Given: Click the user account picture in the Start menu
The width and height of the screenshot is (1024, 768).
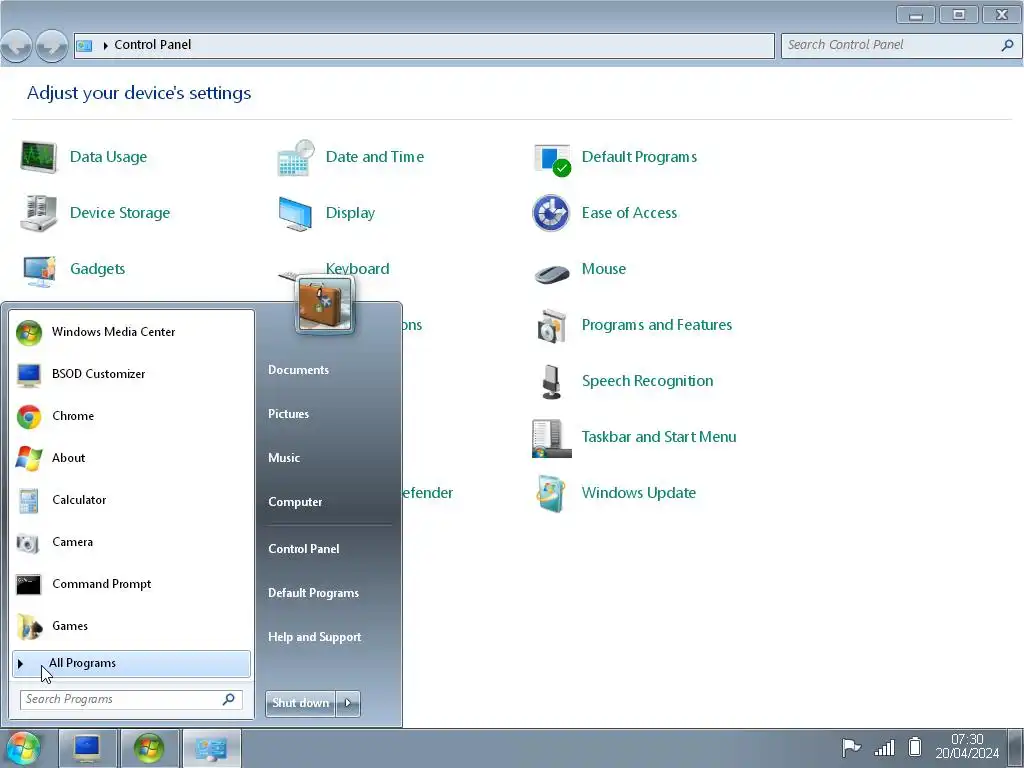Looking at the screenshot, I should [325, 304].
